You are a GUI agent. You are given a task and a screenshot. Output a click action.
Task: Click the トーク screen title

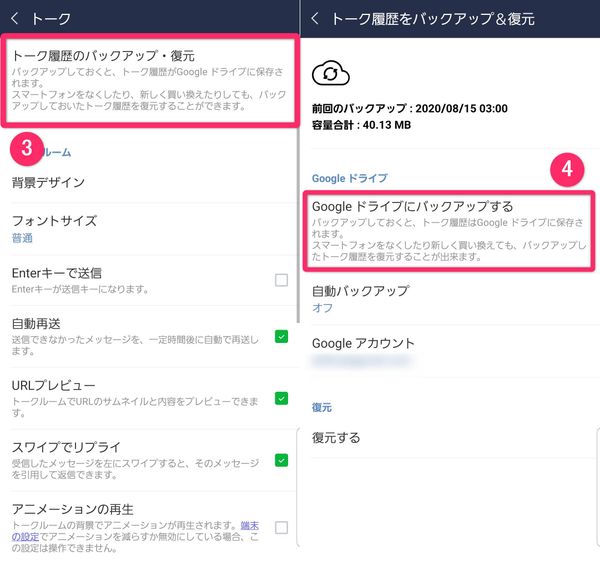click(x=51, y=18)
